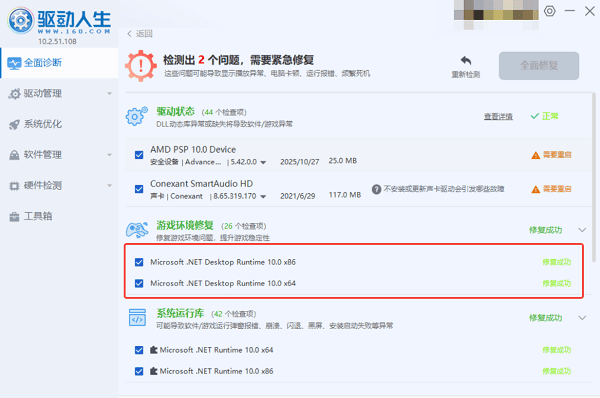Click 需要重启 for Conexant SmartAudio HD

tap(557, 189)
